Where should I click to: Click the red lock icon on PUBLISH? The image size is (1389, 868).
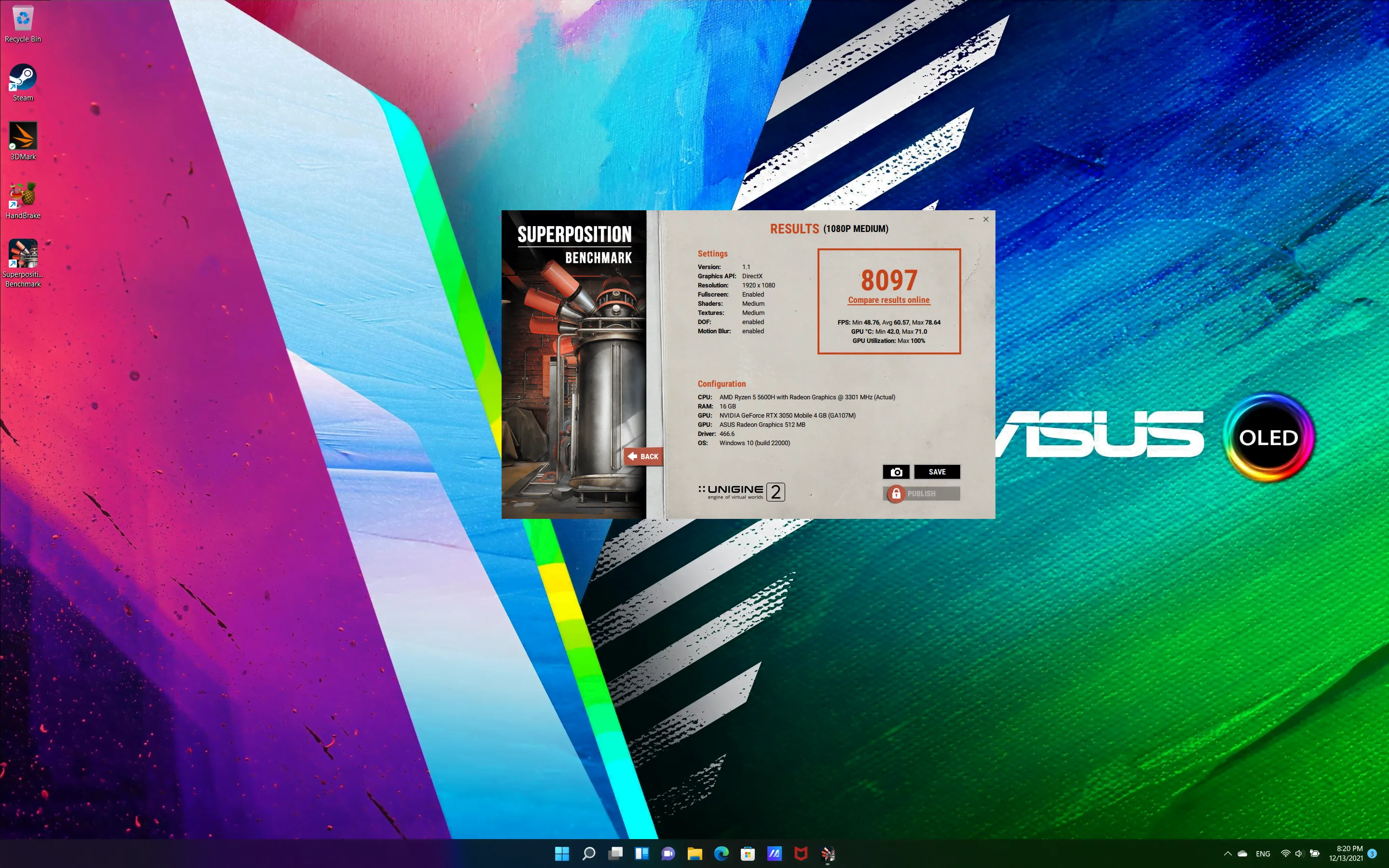click(x=896, y=494)
